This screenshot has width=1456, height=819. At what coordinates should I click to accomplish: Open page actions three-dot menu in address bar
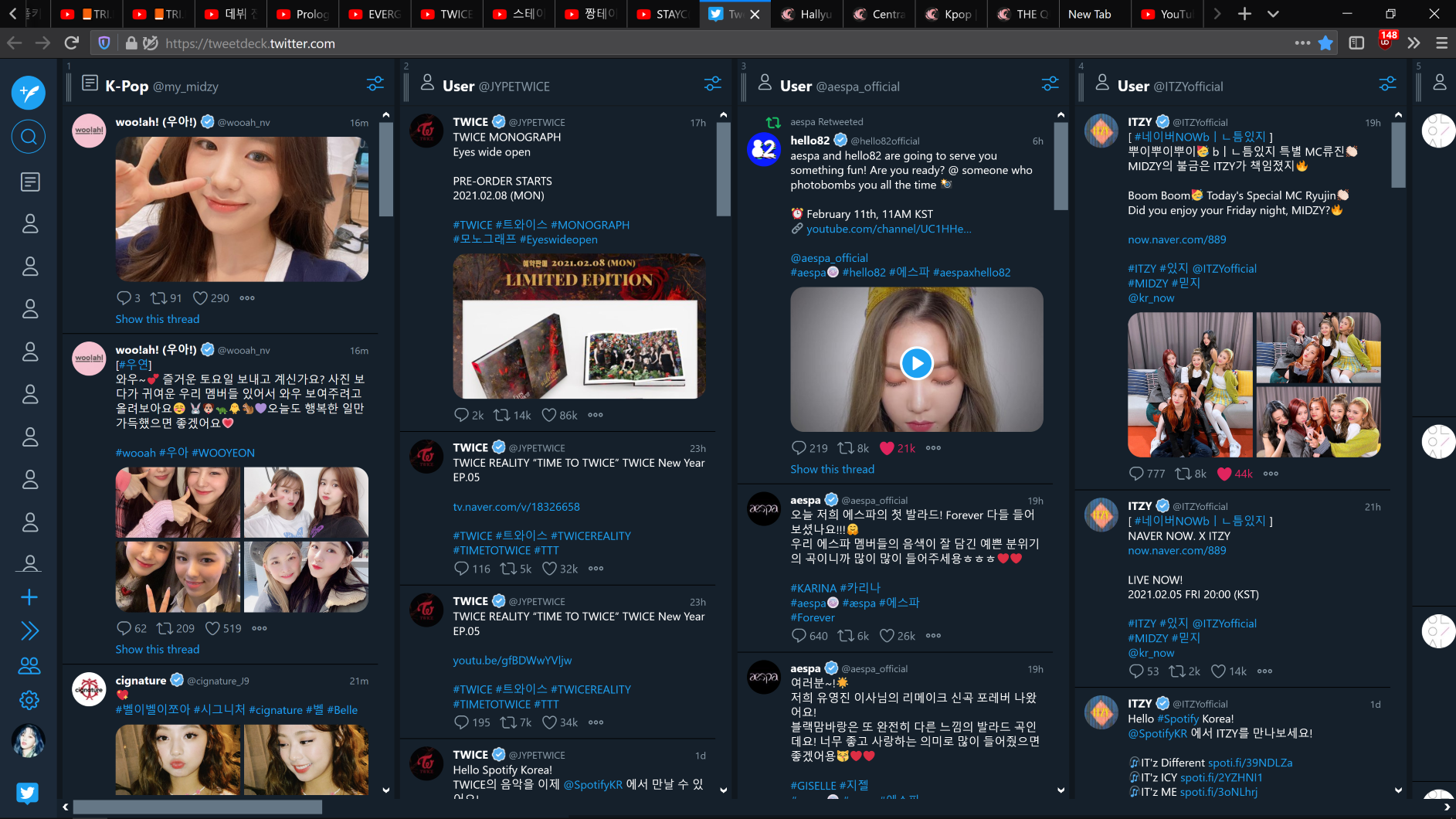click(x=1302, y=43)
